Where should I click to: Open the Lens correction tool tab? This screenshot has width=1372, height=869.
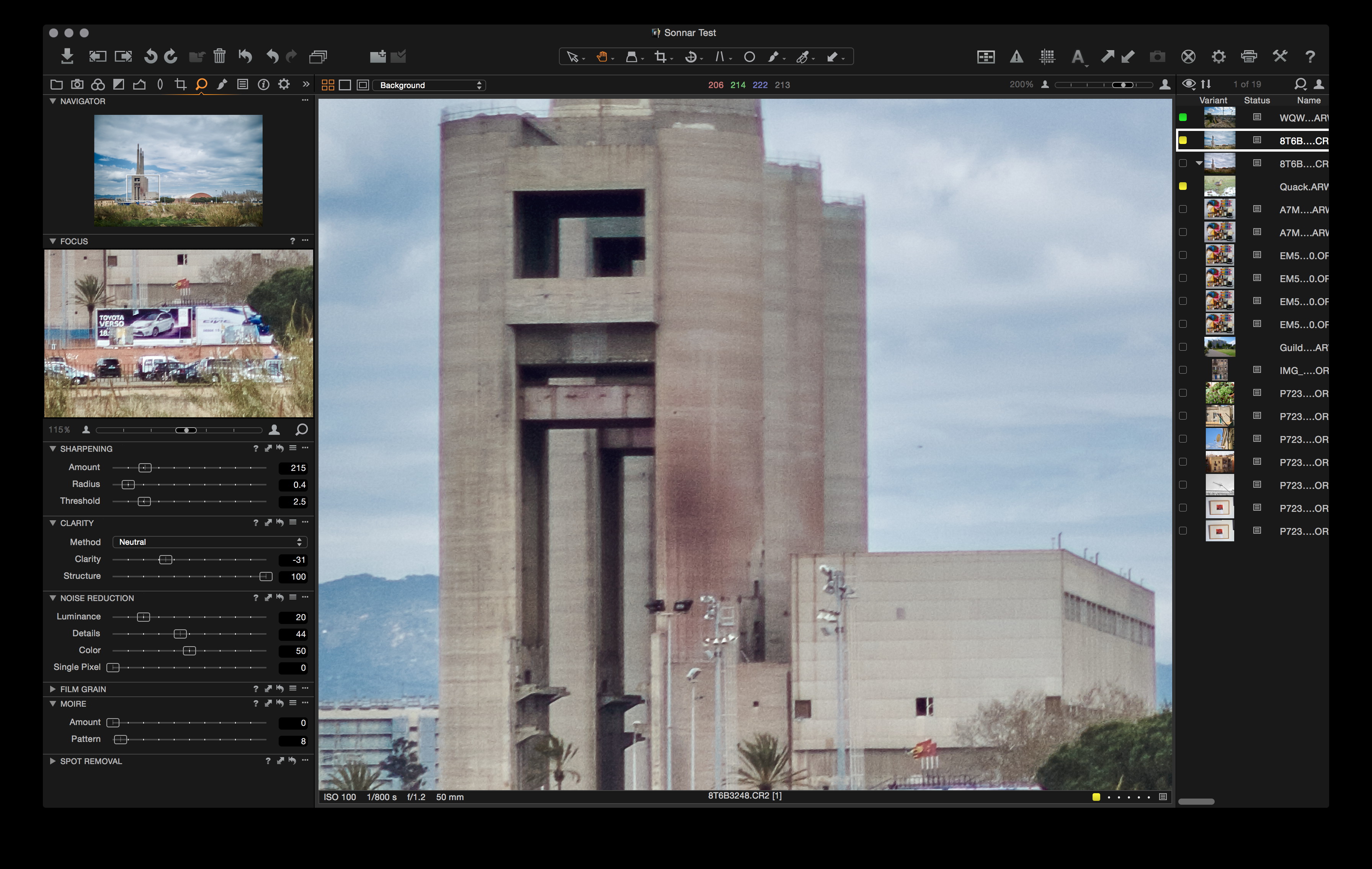(x=160, y=84)
